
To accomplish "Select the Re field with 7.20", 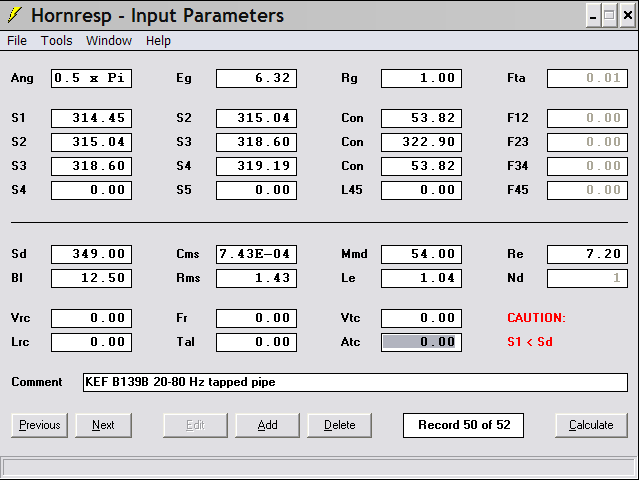I will [587, 254].
